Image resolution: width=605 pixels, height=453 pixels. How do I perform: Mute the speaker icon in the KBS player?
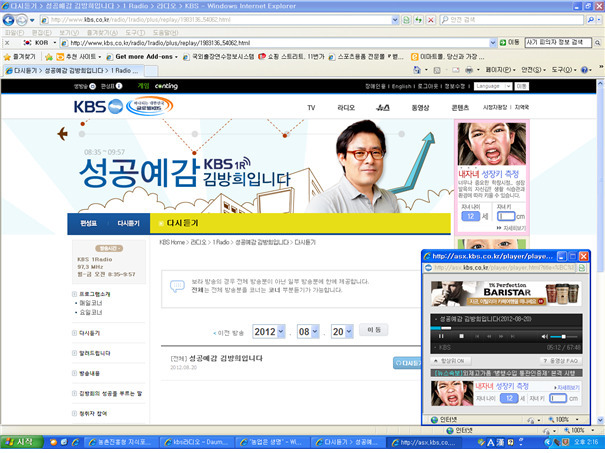(x=544, y=336)
